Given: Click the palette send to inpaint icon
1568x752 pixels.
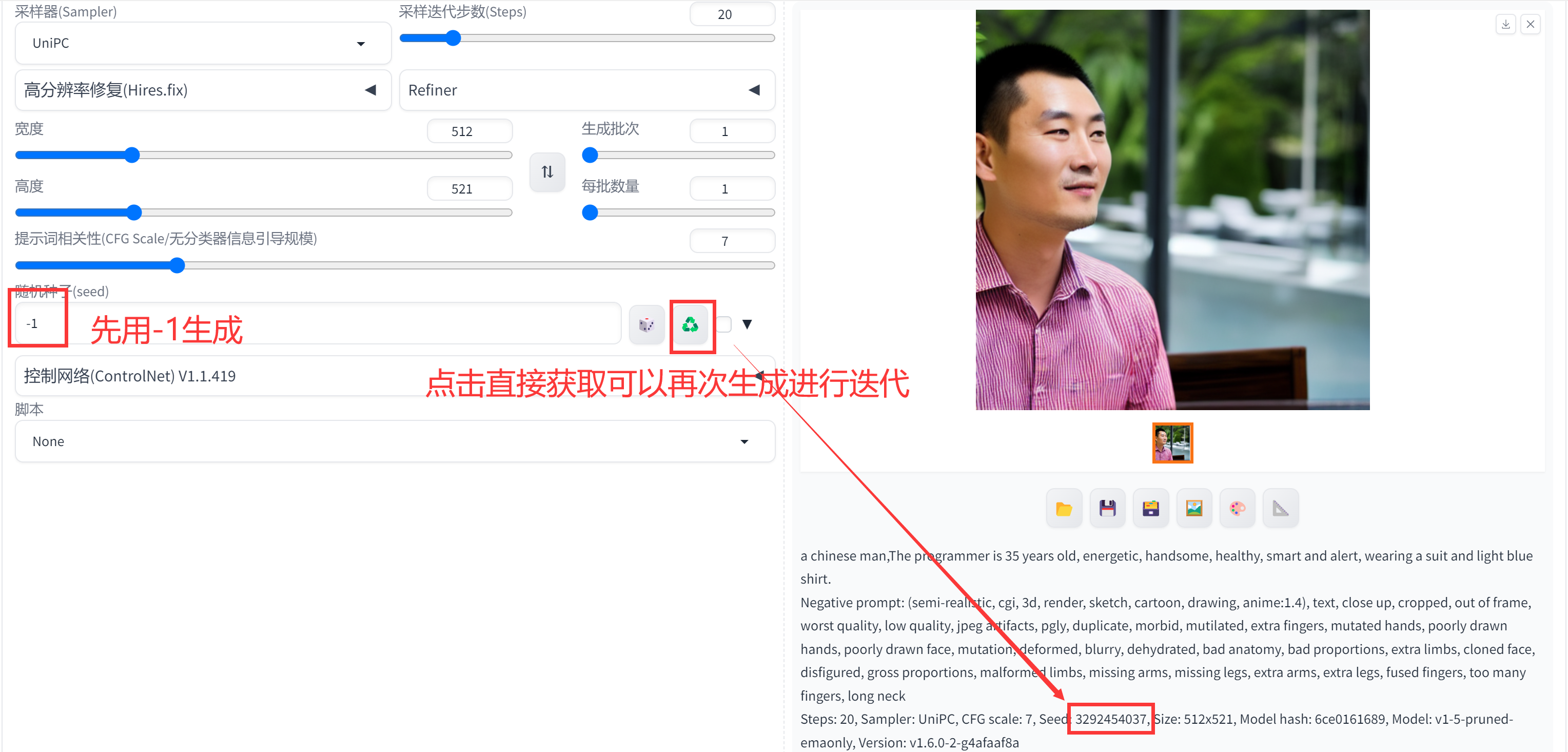Looking at the screenshot, I should [x=1237, y=509].
